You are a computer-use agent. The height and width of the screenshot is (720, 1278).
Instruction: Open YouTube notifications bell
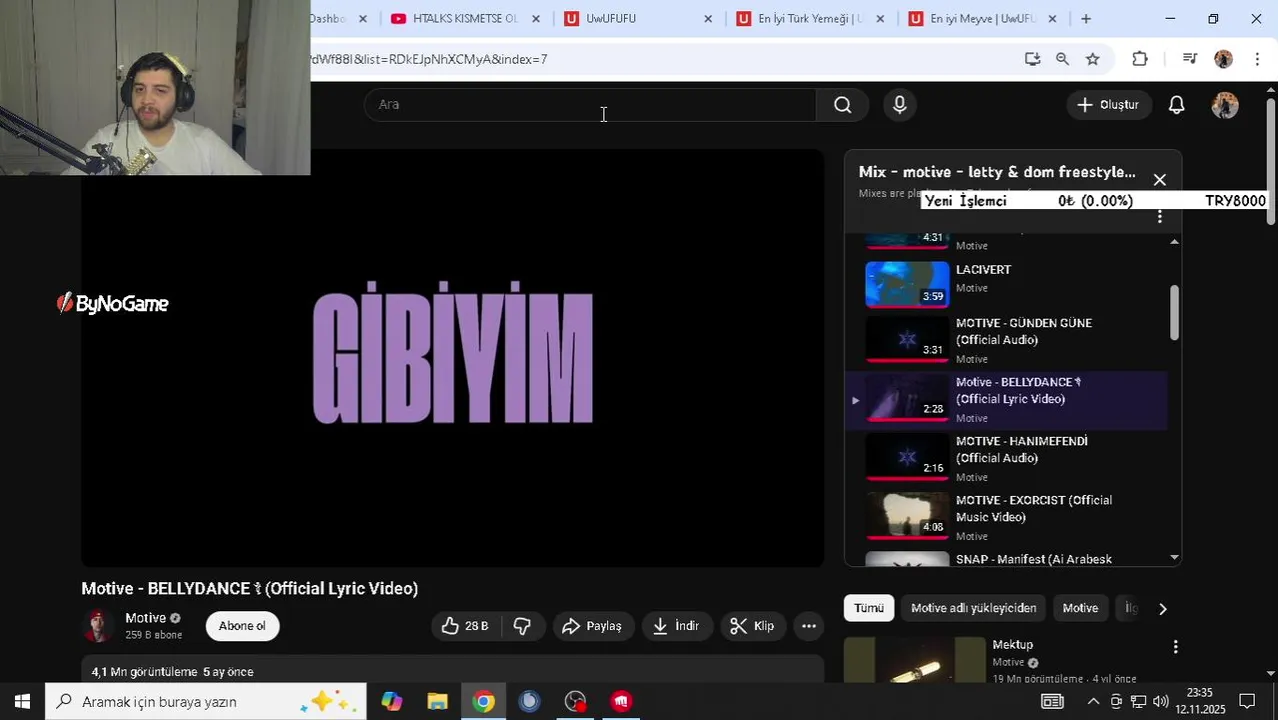[x=1177, y=105]
